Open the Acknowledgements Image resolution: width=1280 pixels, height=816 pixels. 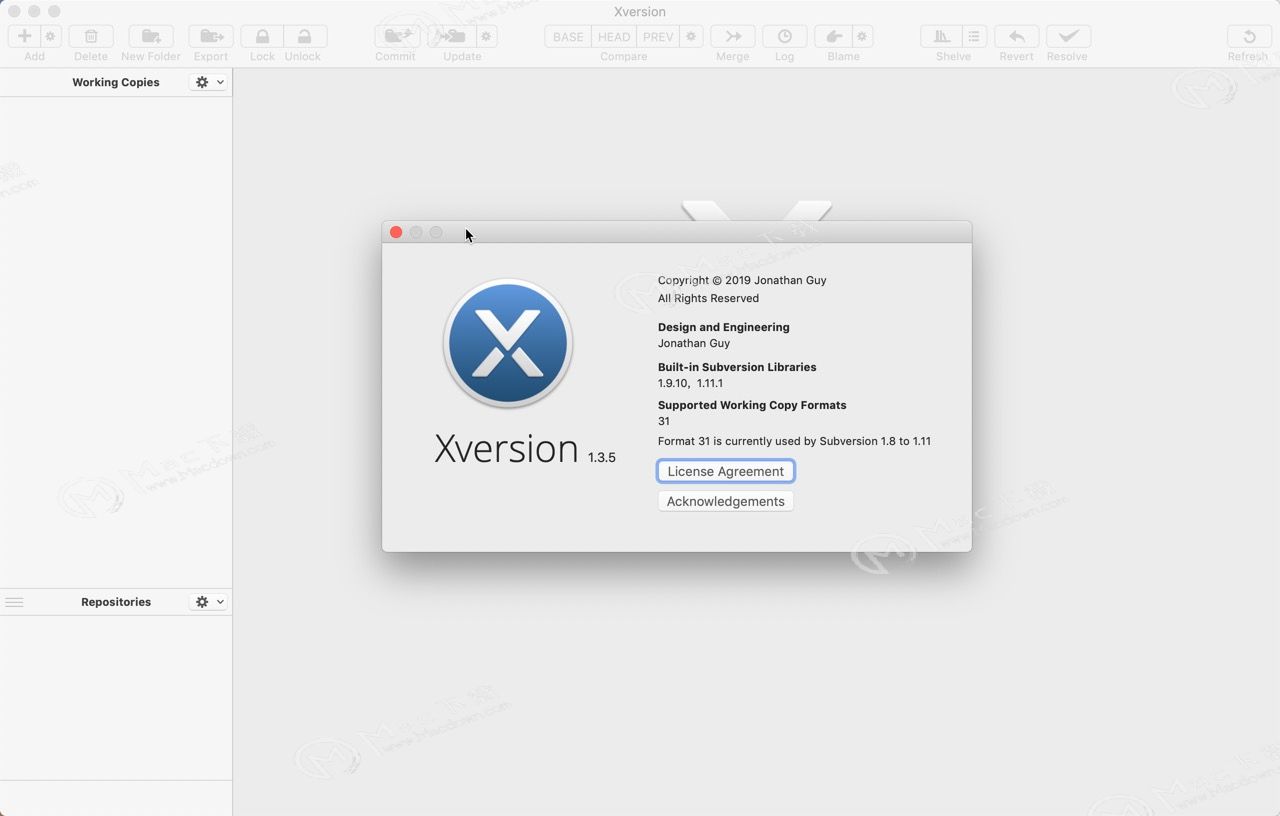coord(726,501)
